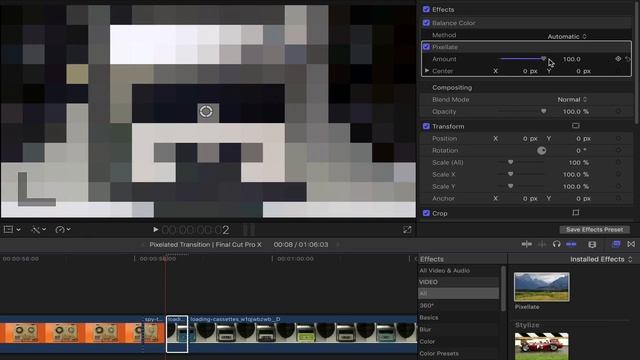Open the clip appearance dropdown below viewer
Image resolution: width=640 pixels, height=360 pixels.
point(12,230)
